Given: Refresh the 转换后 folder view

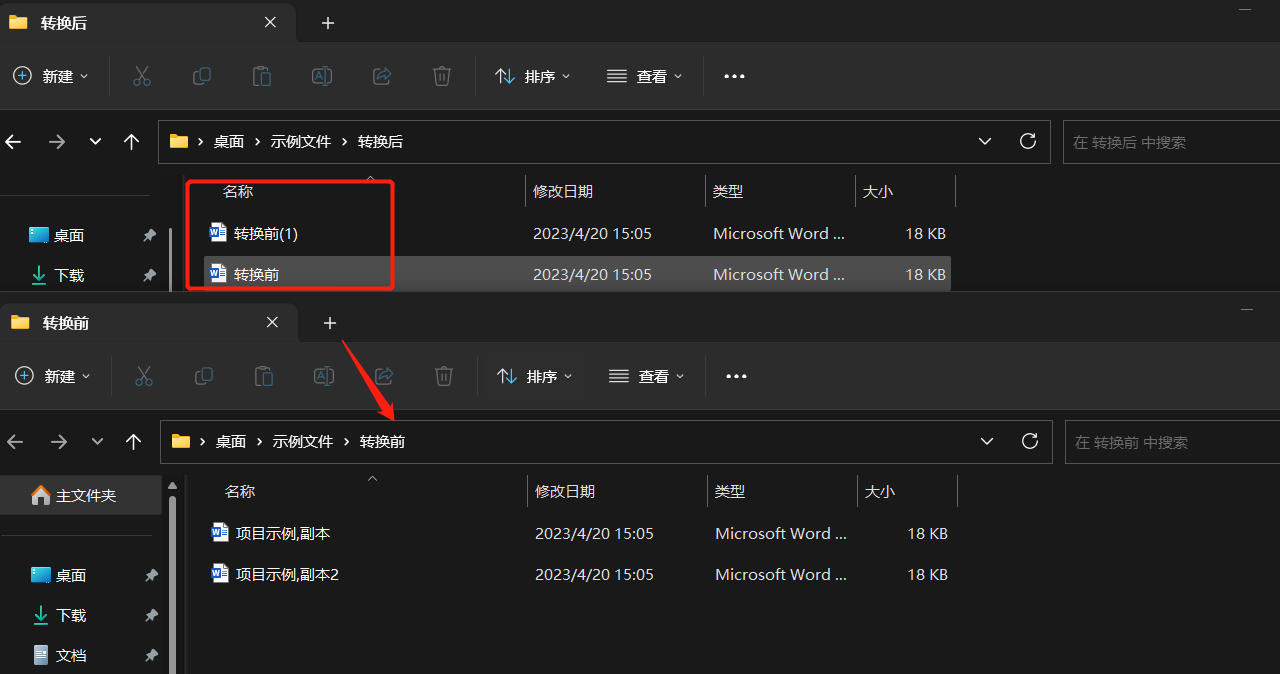Looking at the screenshot, I should click(x=1027, y=141).
